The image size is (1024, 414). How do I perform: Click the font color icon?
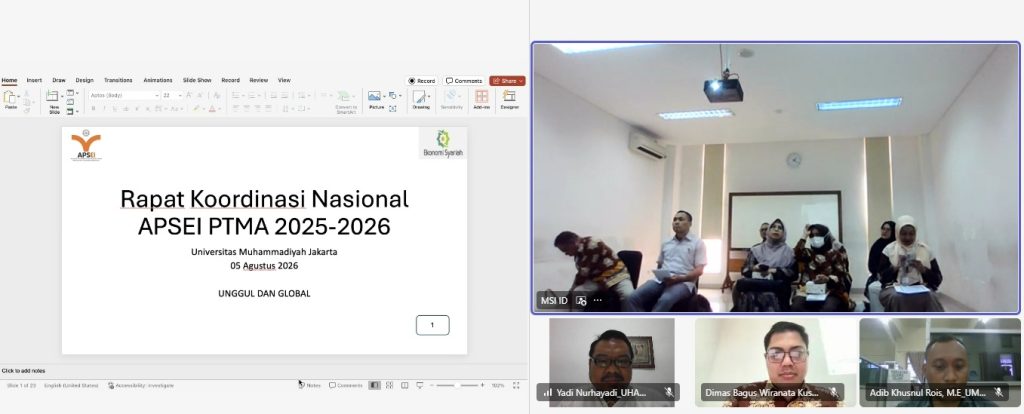pos(212,108)
